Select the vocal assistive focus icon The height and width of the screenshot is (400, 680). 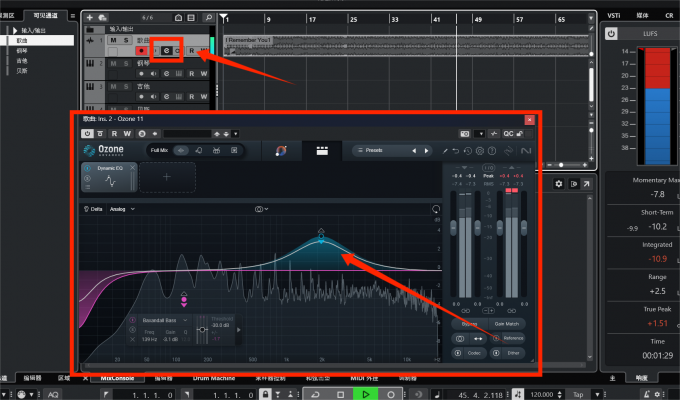pyautogui.click(x=199, y=151)
